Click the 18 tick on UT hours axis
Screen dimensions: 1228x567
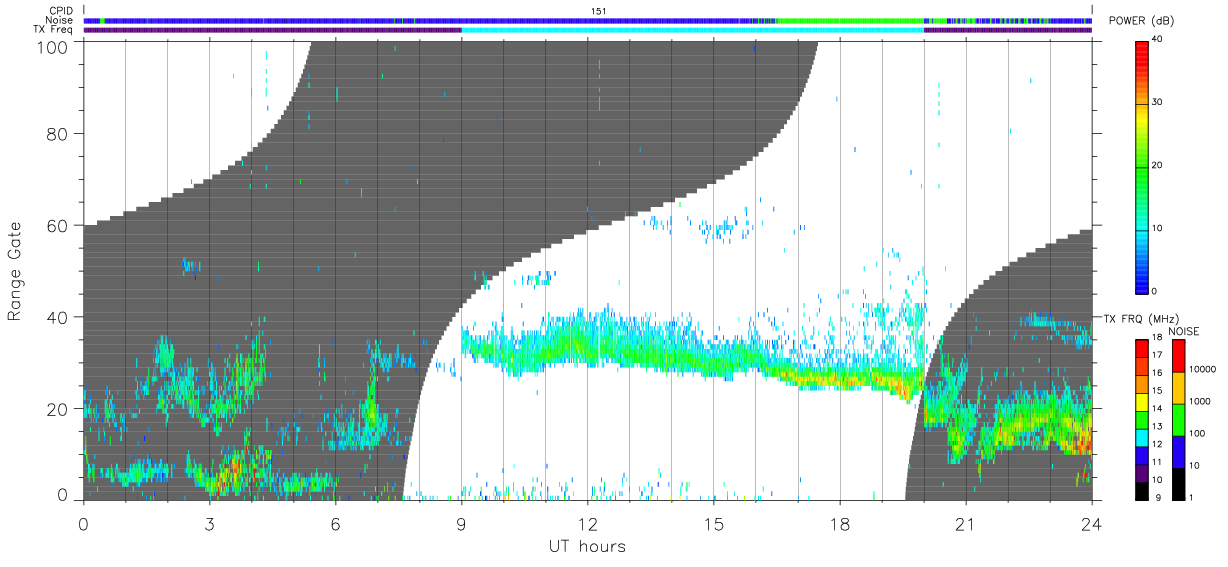pyautogui.click(x=840, y=524)
